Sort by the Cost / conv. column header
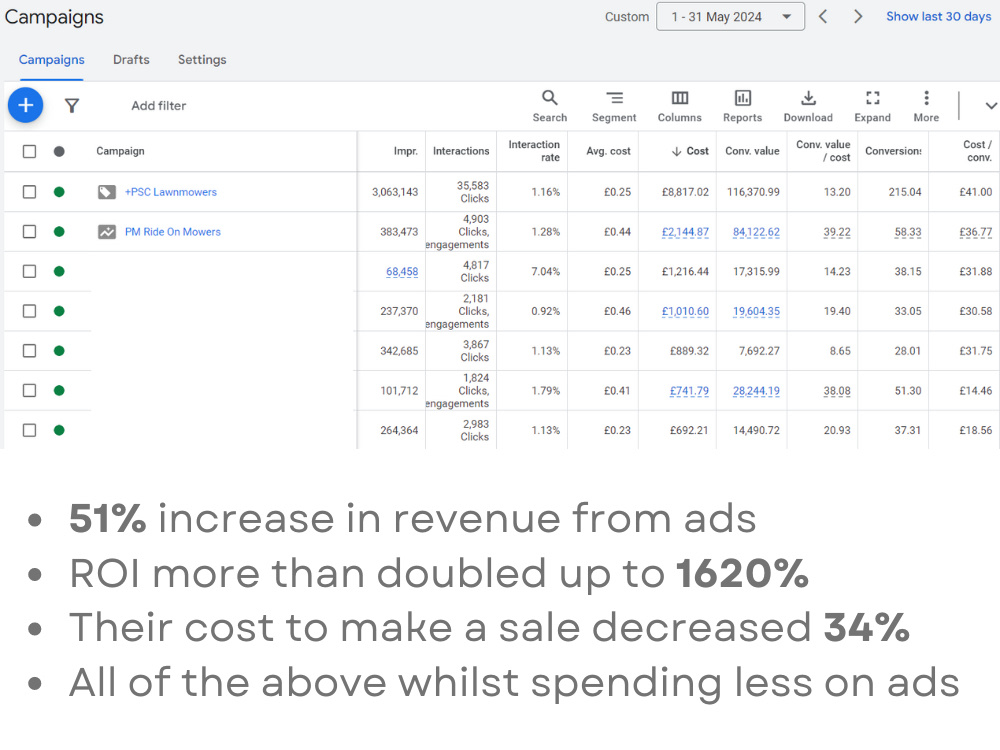The width and height of the screenshot is (1000, 750). [978, 151]
